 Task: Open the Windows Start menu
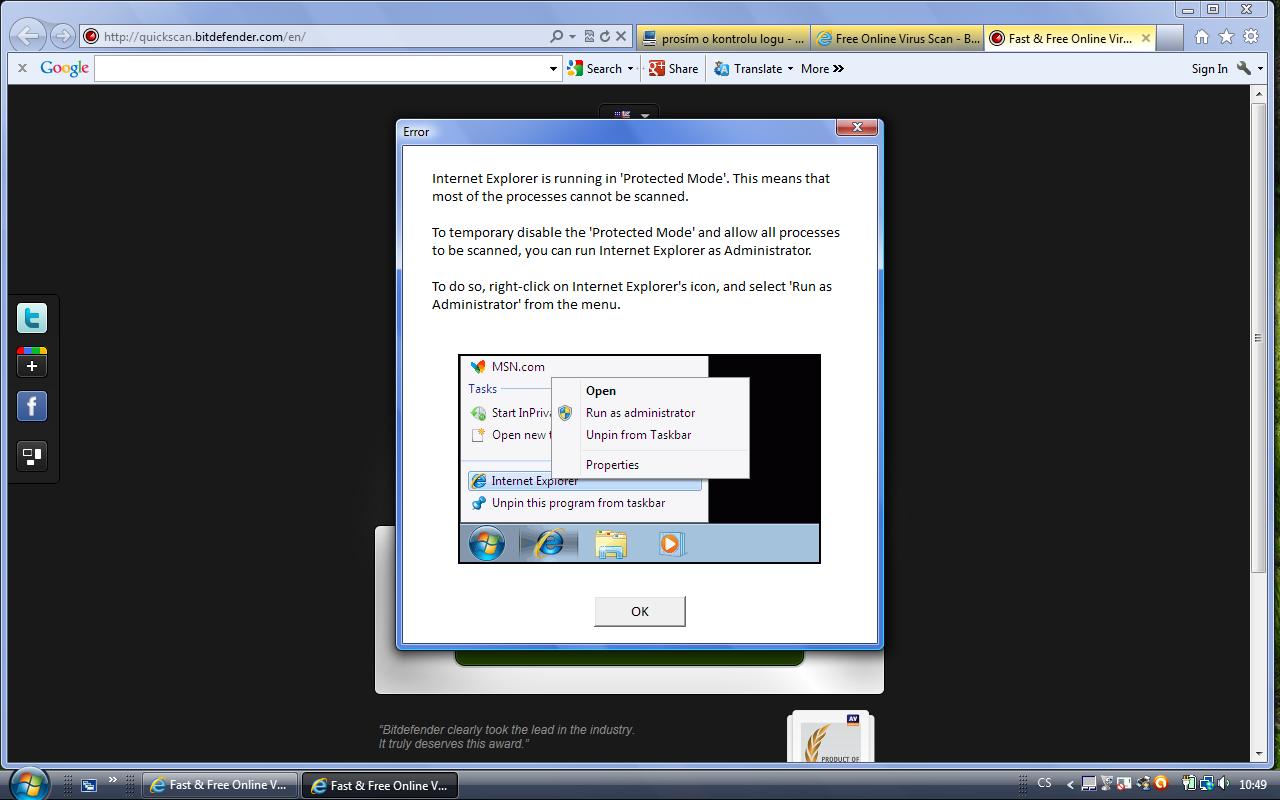[x=28, y=783]
